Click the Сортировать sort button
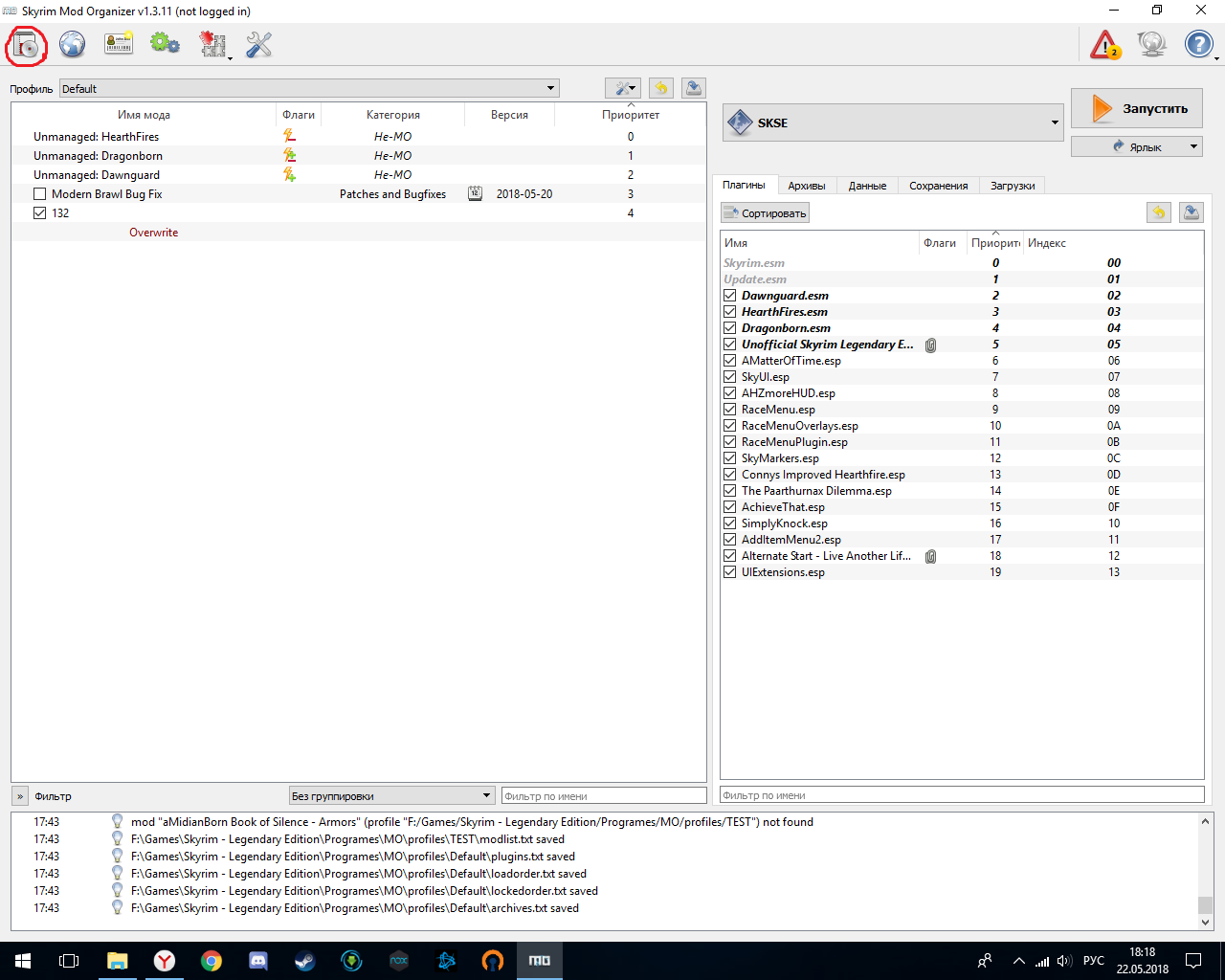The height and width of the screenshot is (980, 1225). coord(765,212)
